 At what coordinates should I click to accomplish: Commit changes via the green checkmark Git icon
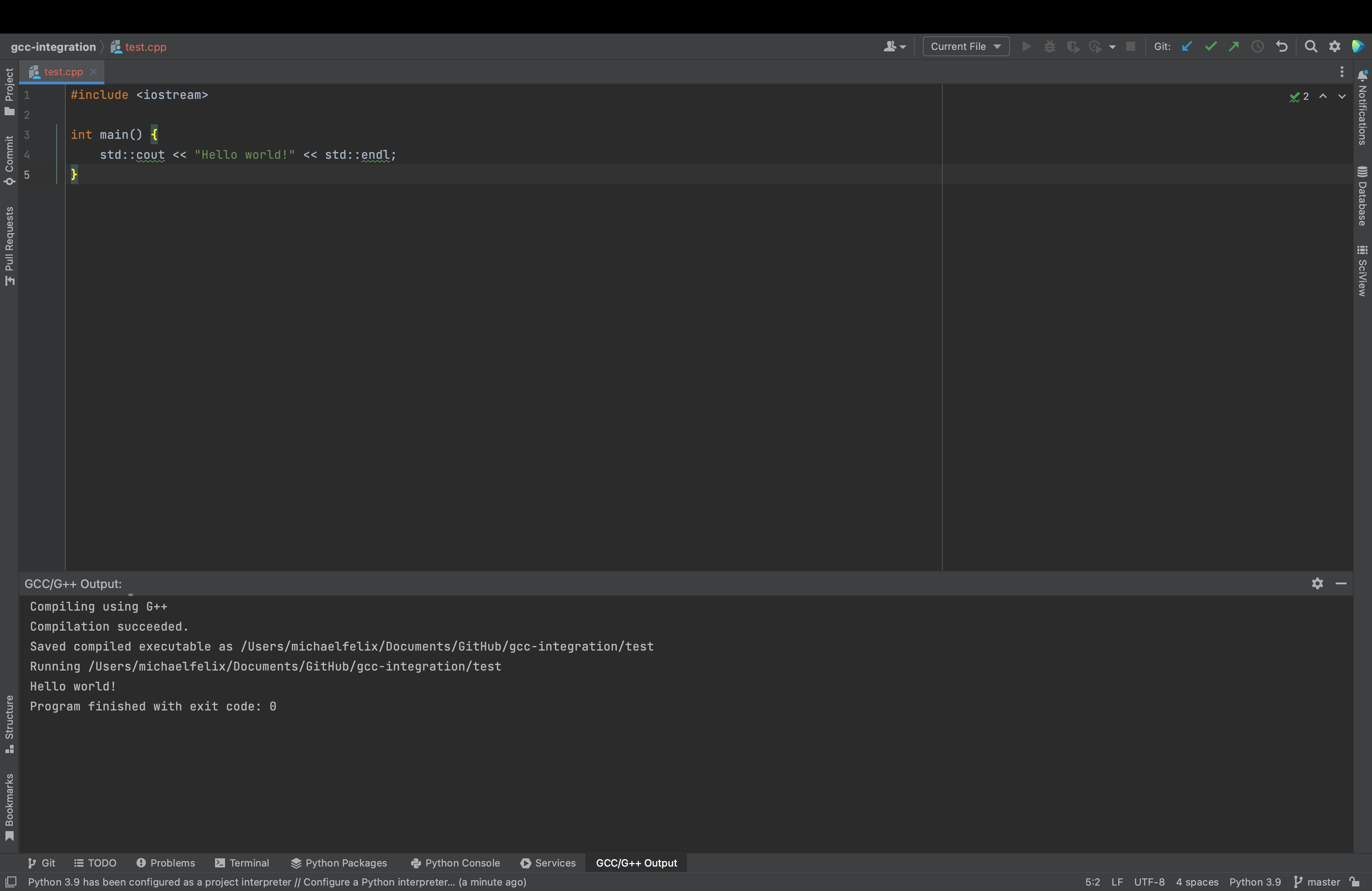point(1210,47)
